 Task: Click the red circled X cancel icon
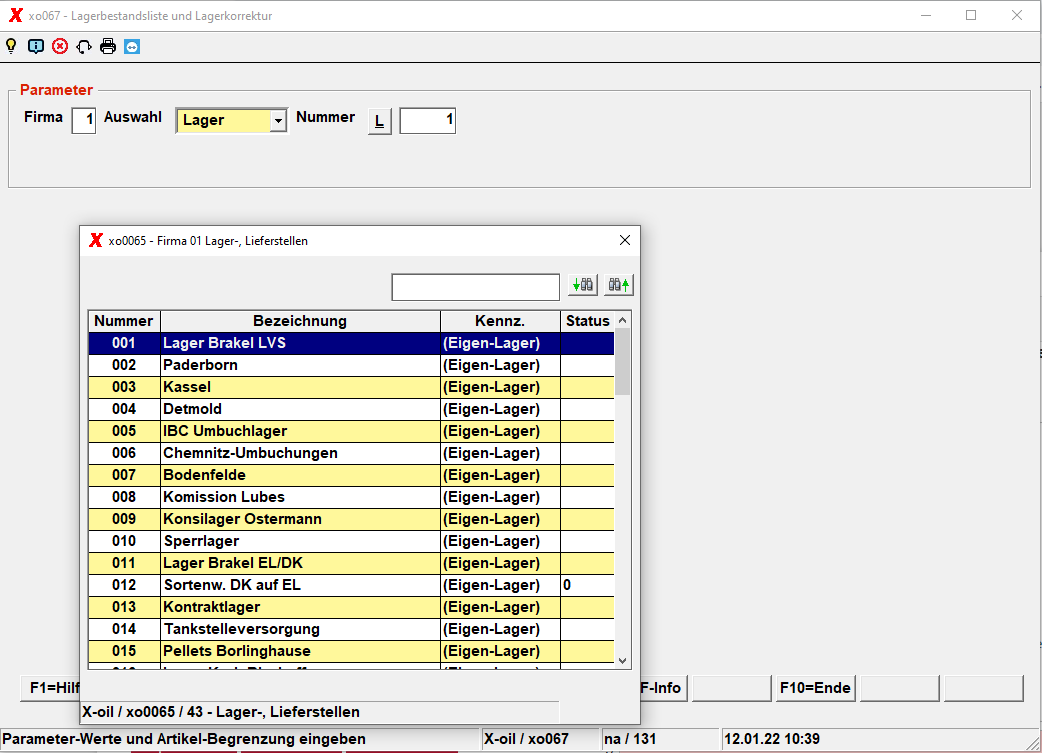(x=60, y=46)
